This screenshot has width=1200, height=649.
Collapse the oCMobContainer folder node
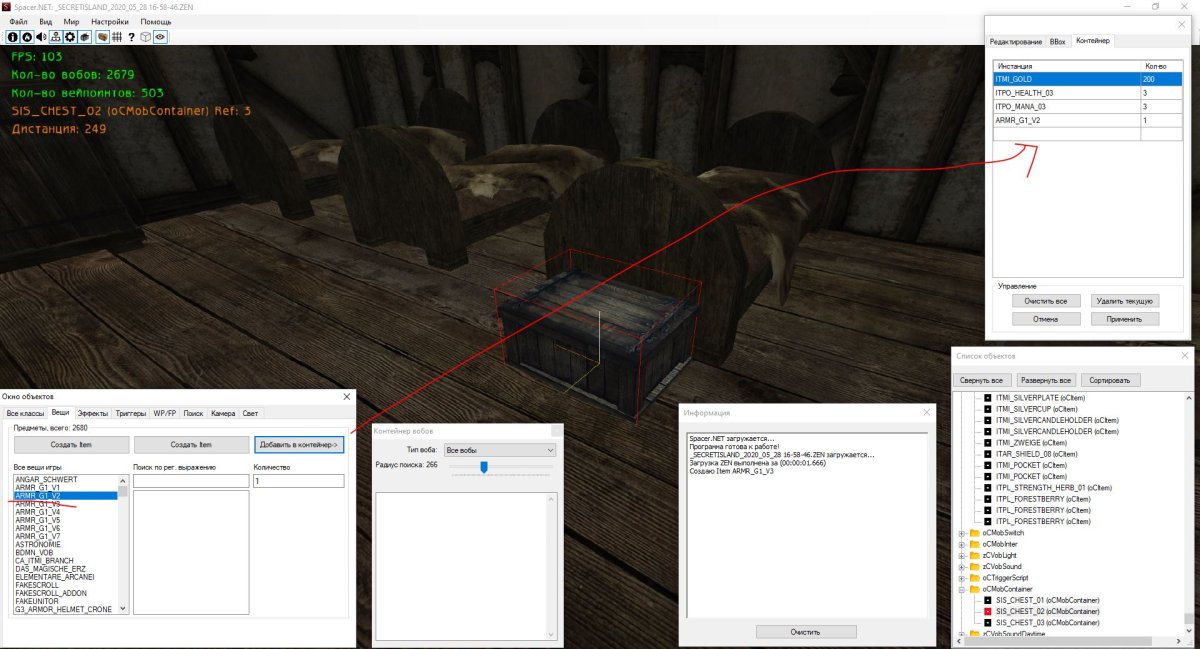(962, 589)
